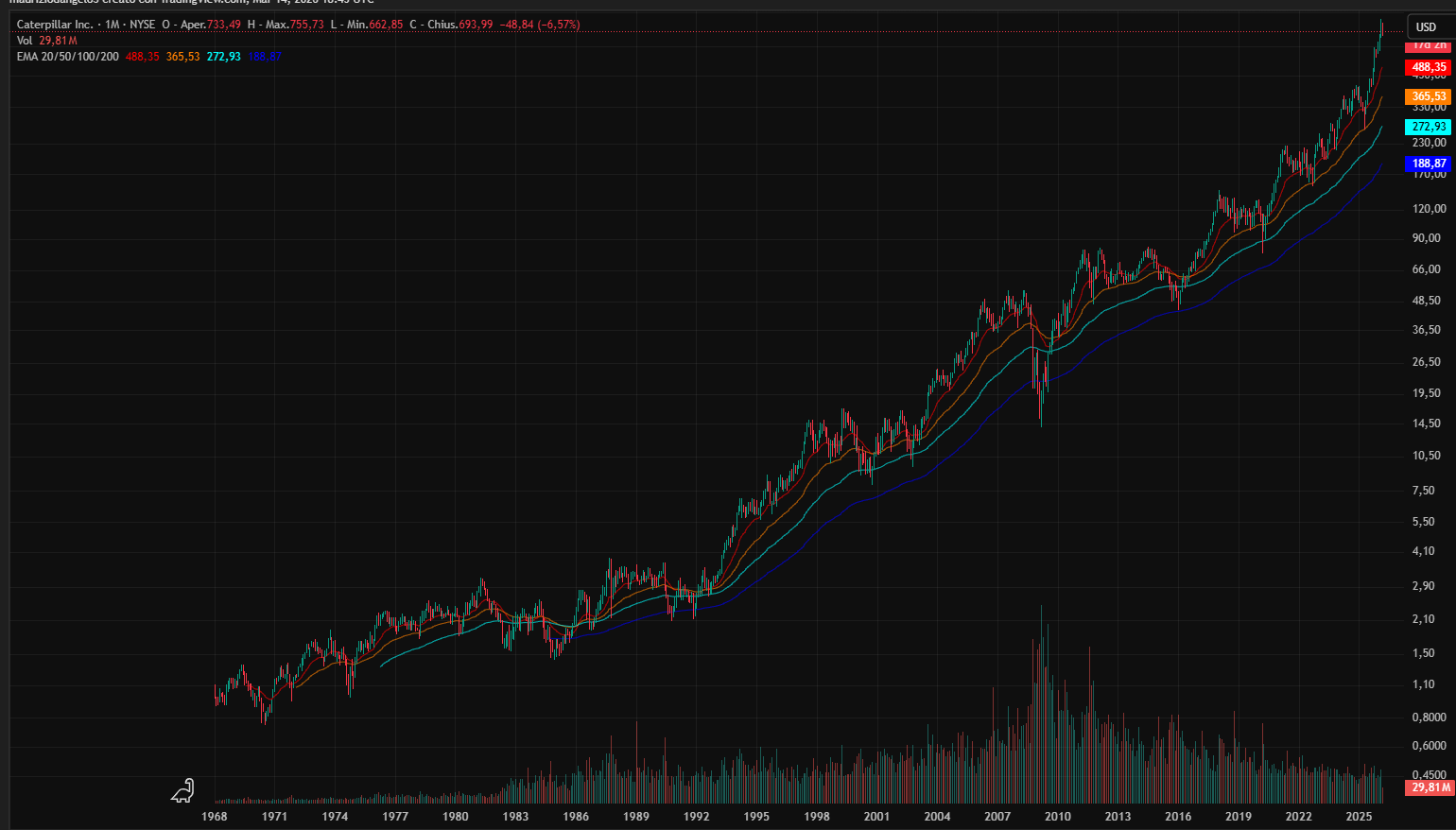The image size is (1456, 830).
Task: Click the 1986 label on time axis
Action: click(576, 817)
